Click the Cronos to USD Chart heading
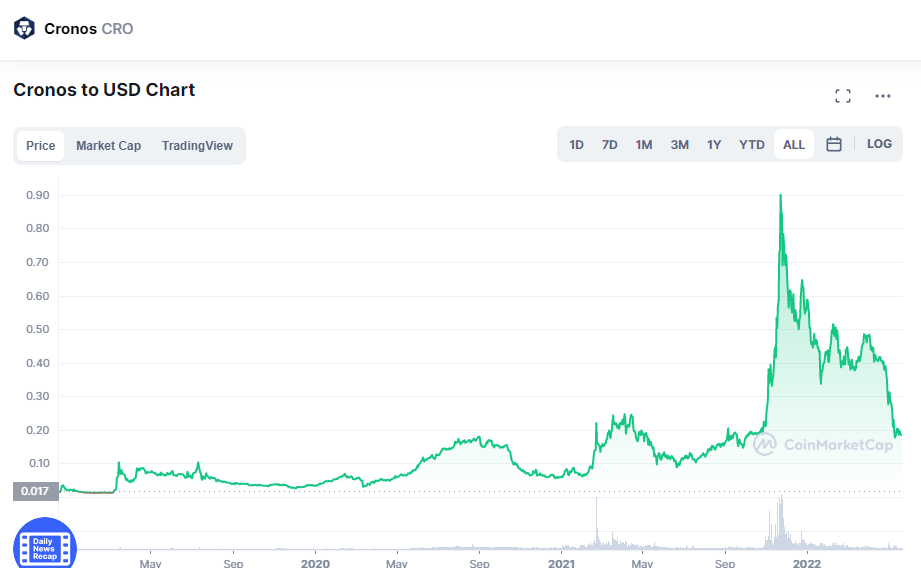The height and width of the screenshot is (568, 921). (104, 90)
